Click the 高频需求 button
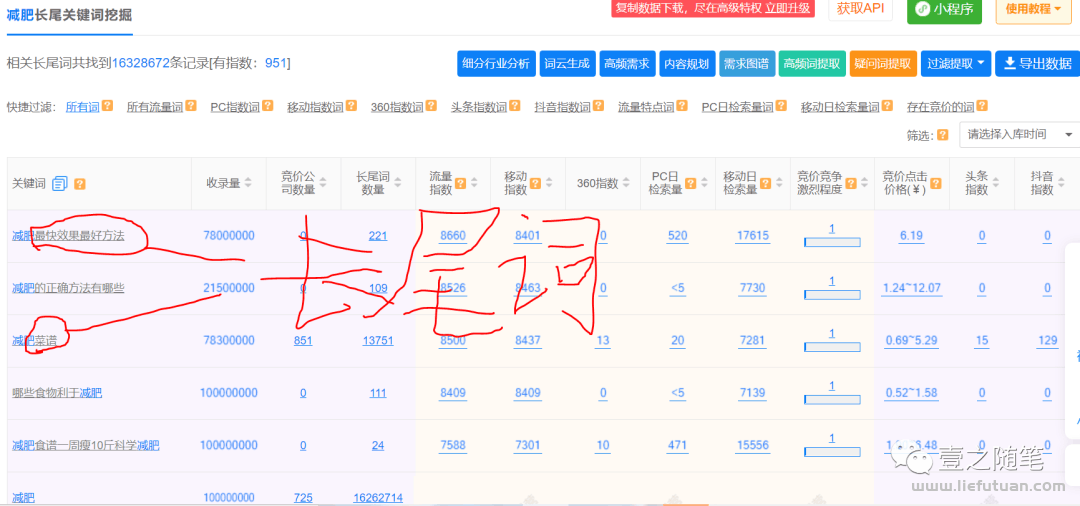This screenshot has width=1080, height=506. (627, 63)
